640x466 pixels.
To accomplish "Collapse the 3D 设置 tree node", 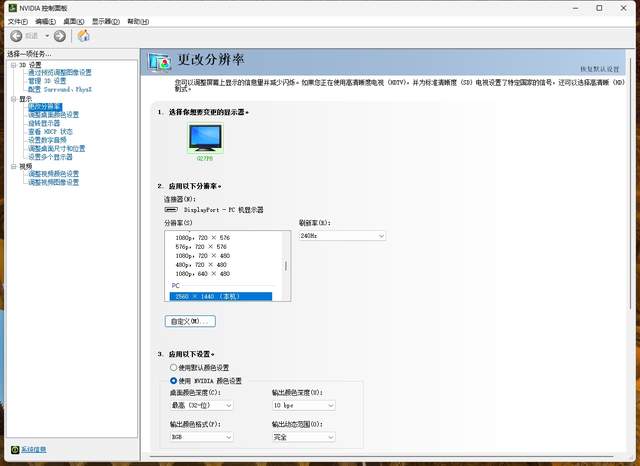I will coord(13,65).
